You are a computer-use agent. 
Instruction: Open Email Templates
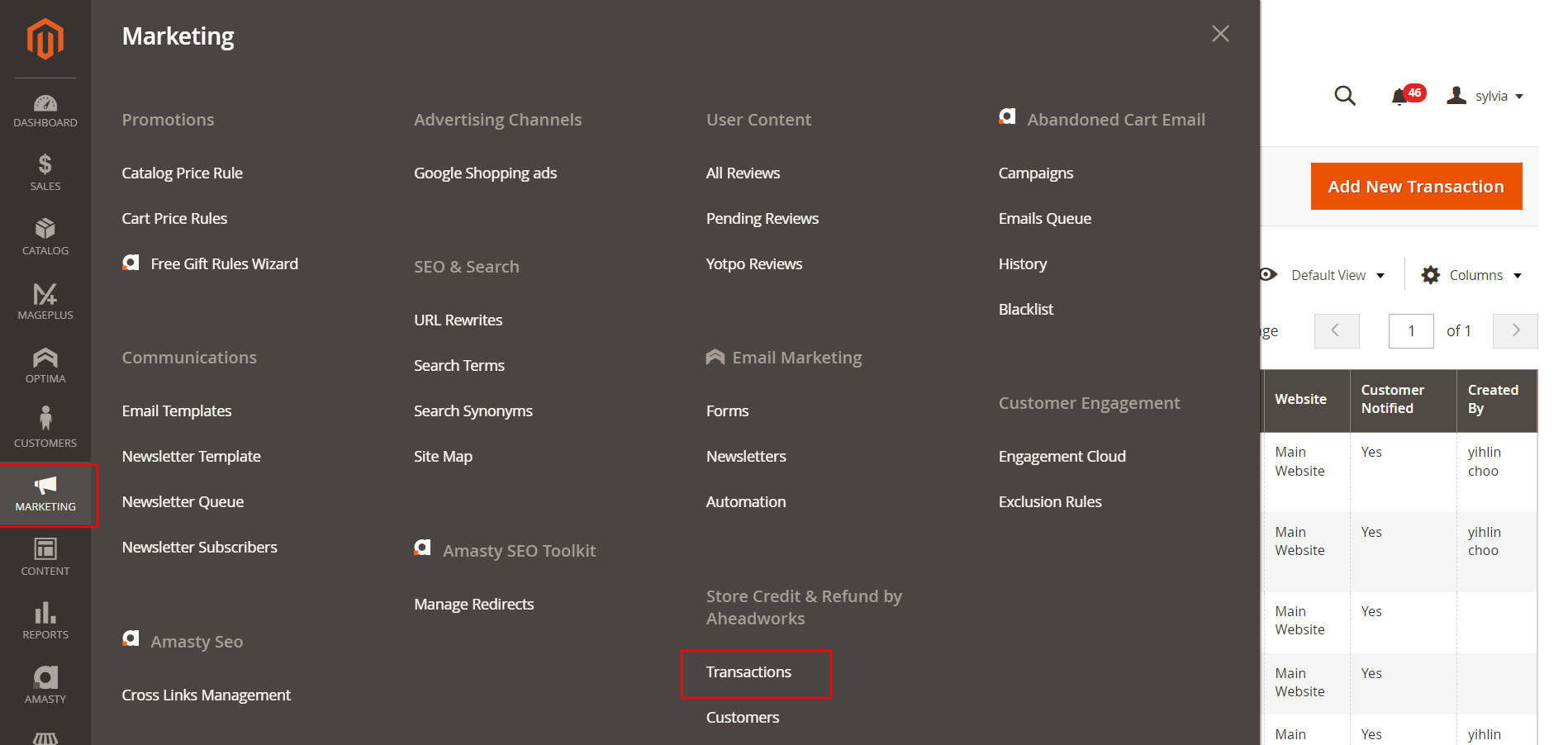click(177, 411)
